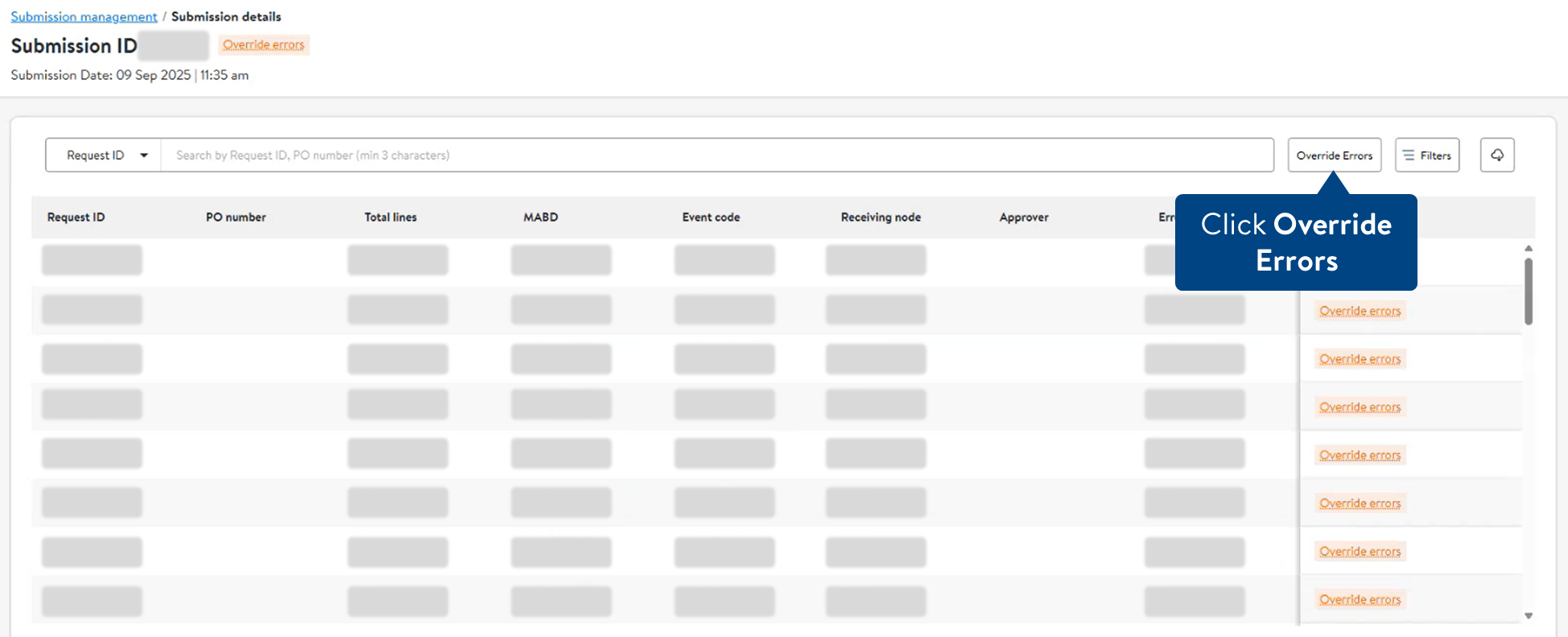Click the Receiving node column header
The width and height of the screenshot is (1568, 637).
point(881,217)
